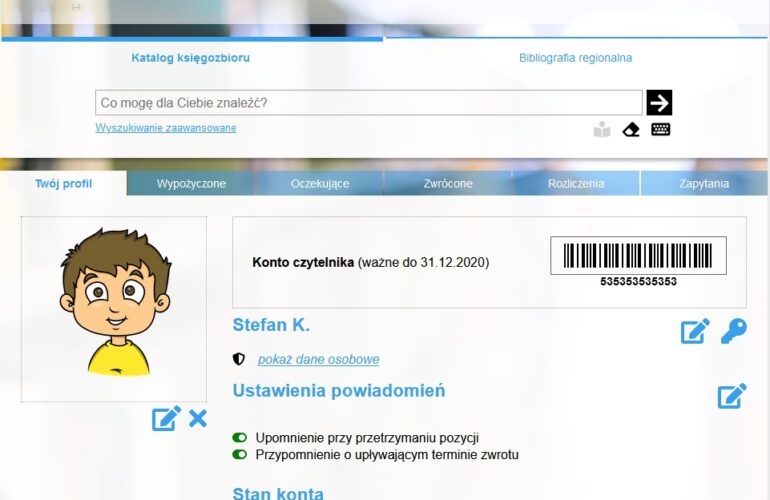Open the on-screen keyboard icon

(x=660, y=129)
